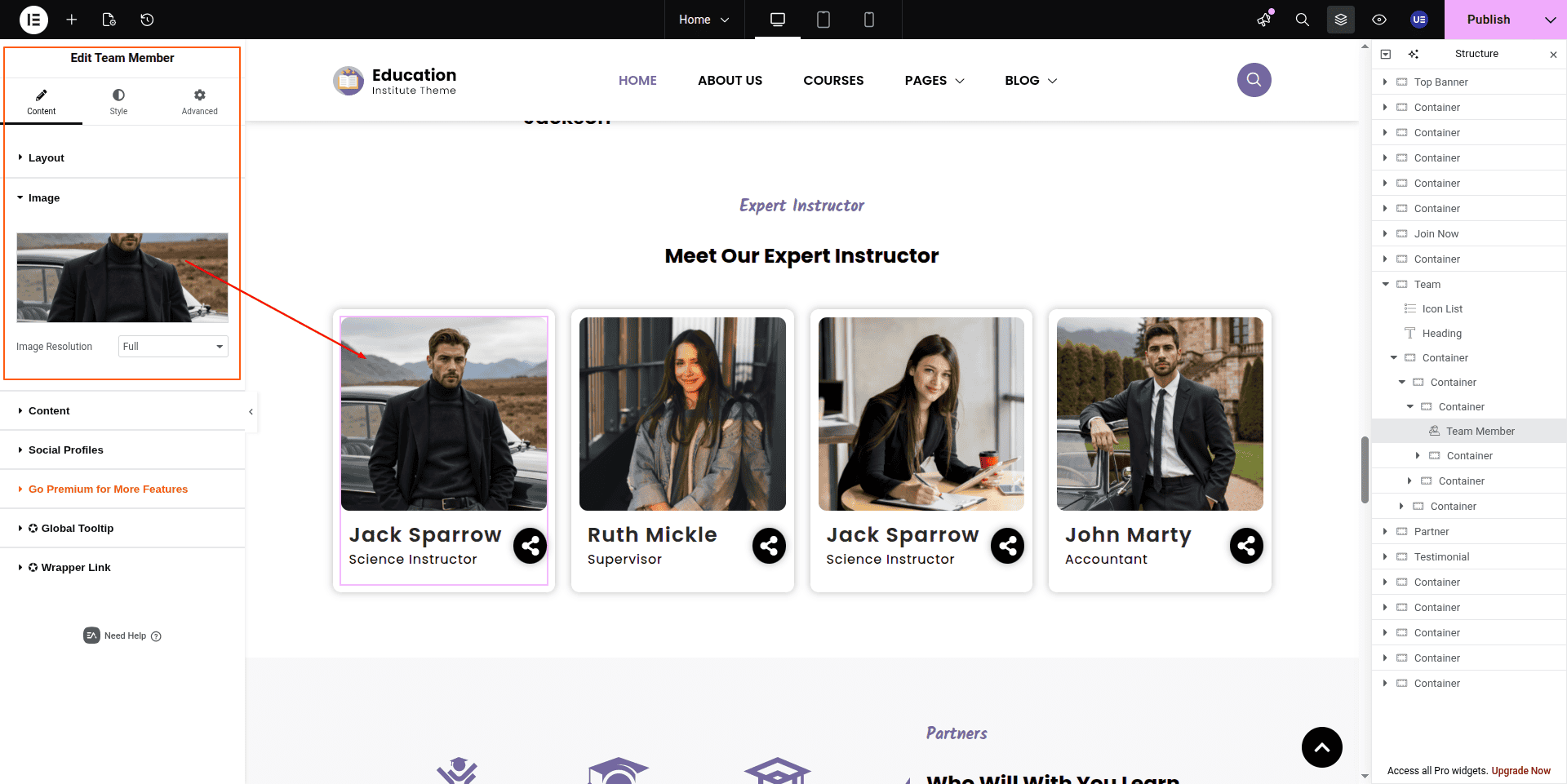
Task: Open the revision History icon
Action: (147, 20)
